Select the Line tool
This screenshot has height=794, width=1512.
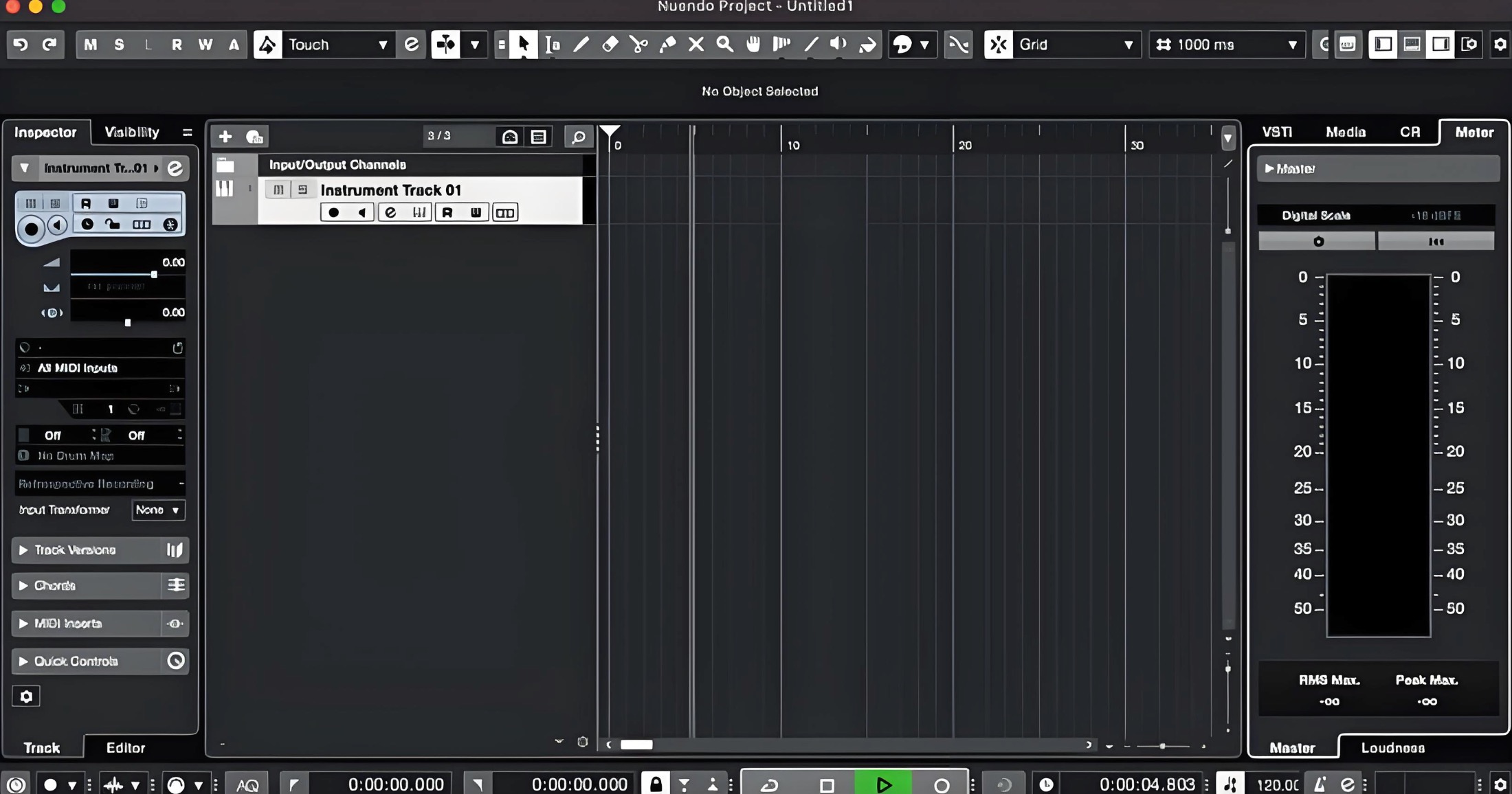pyautogui.click(x=811, y=45)
